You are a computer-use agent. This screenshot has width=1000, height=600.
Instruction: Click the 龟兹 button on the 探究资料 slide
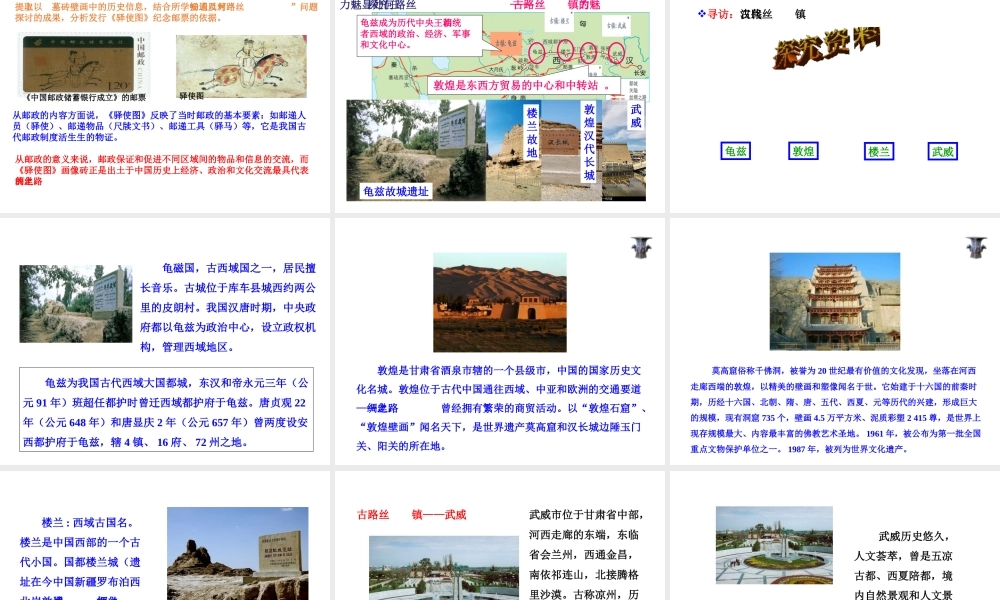735,151
